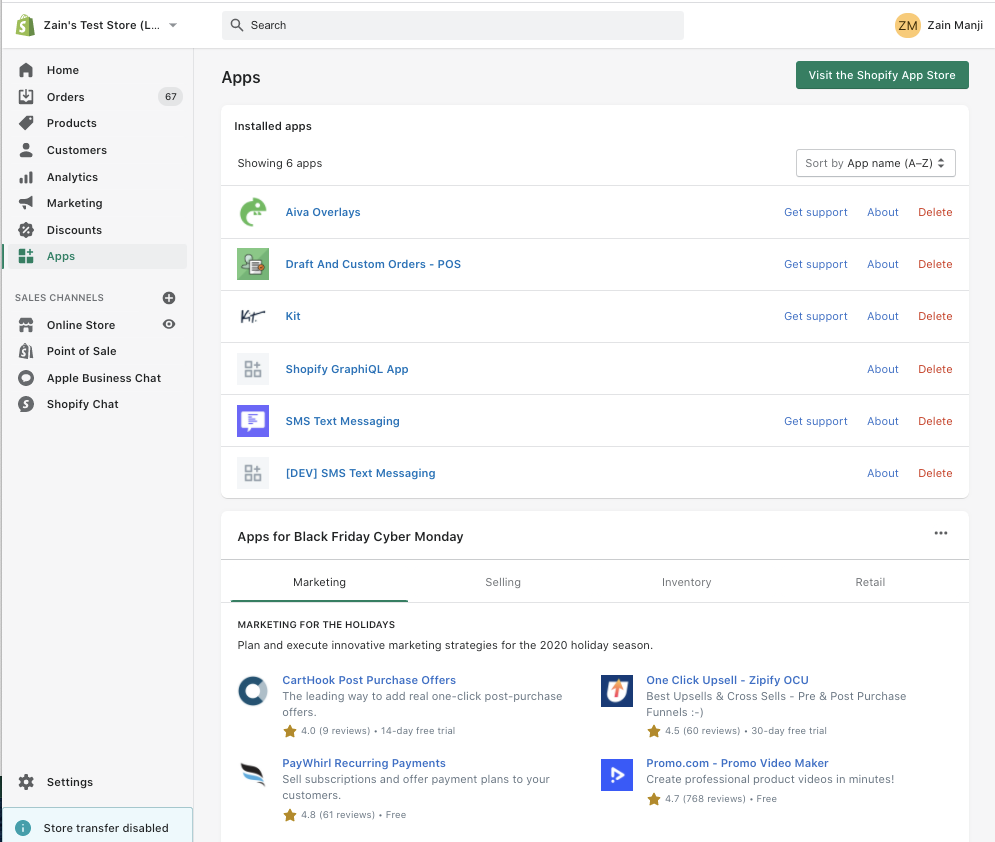
Task: Click the Kit app name link
Action: [x=293, y=316]
